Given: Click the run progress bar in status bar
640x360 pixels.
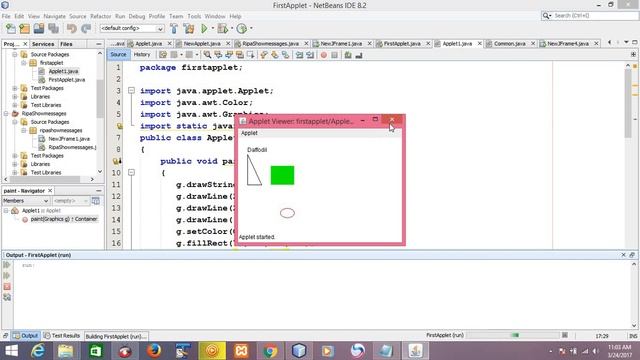Looking at the screenshot, I should pos(513,335).
